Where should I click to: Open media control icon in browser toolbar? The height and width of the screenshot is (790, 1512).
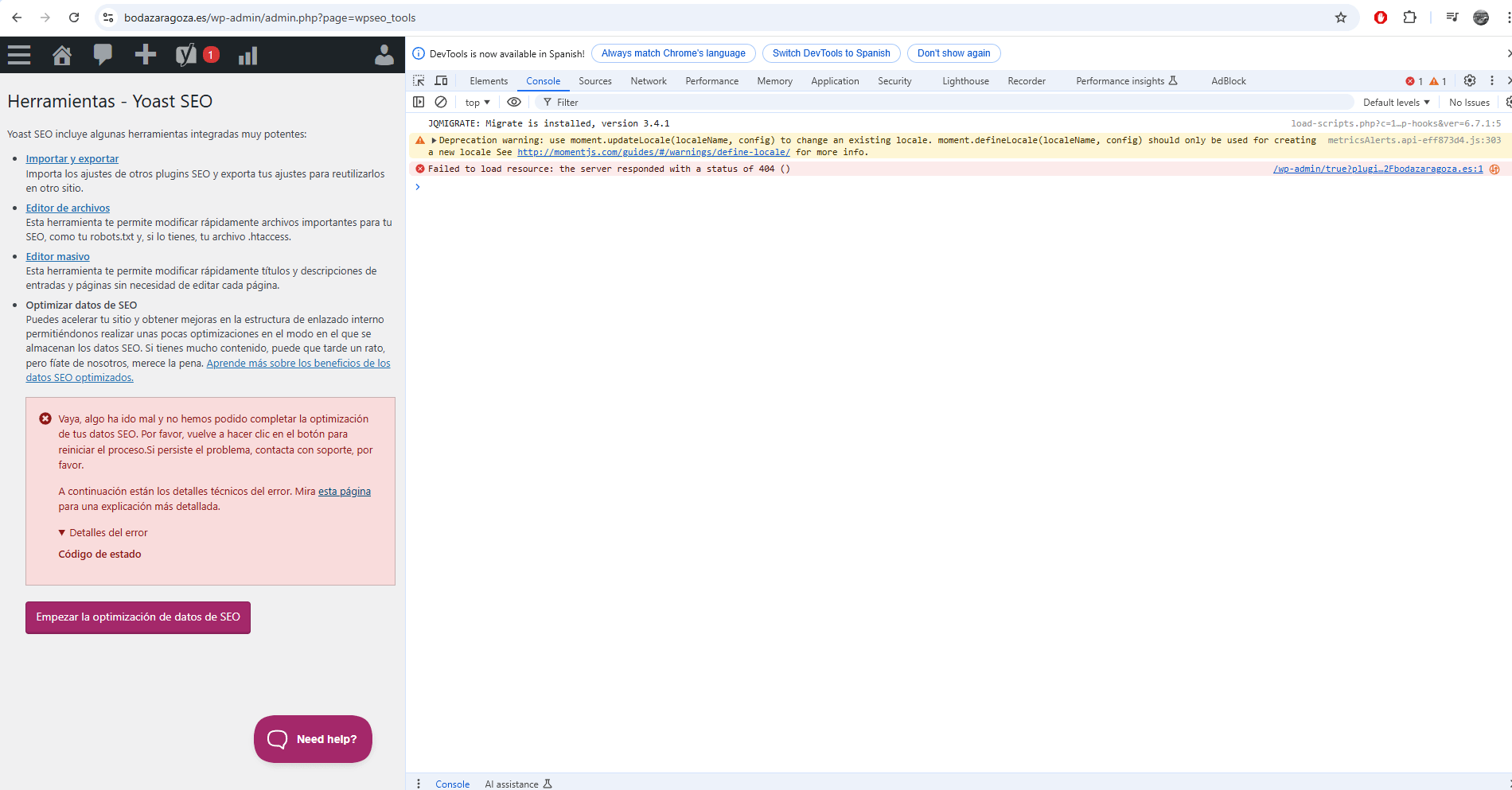click(1452, 18)
